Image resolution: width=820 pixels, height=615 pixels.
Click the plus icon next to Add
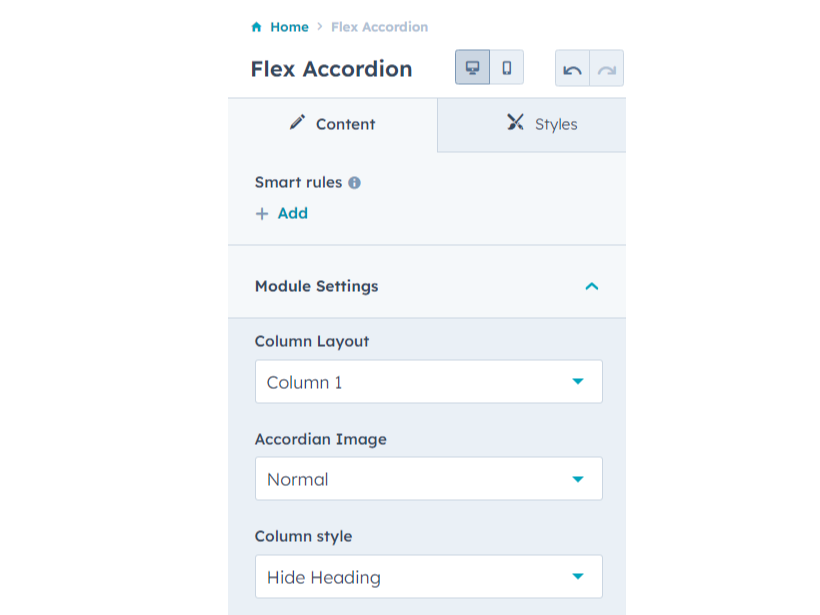click(x=262, y=213)
